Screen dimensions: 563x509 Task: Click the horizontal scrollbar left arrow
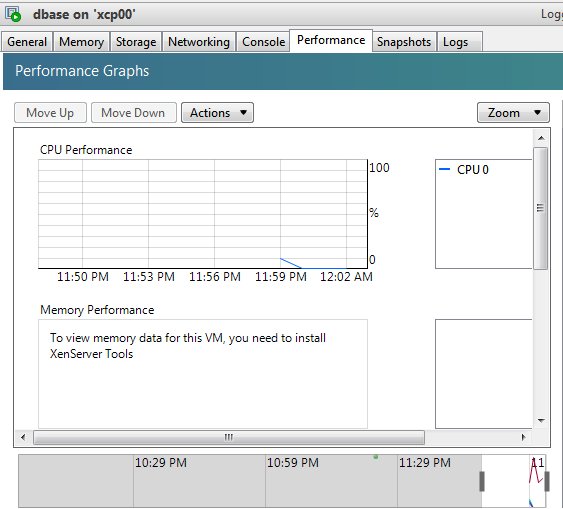click(23, 437)
